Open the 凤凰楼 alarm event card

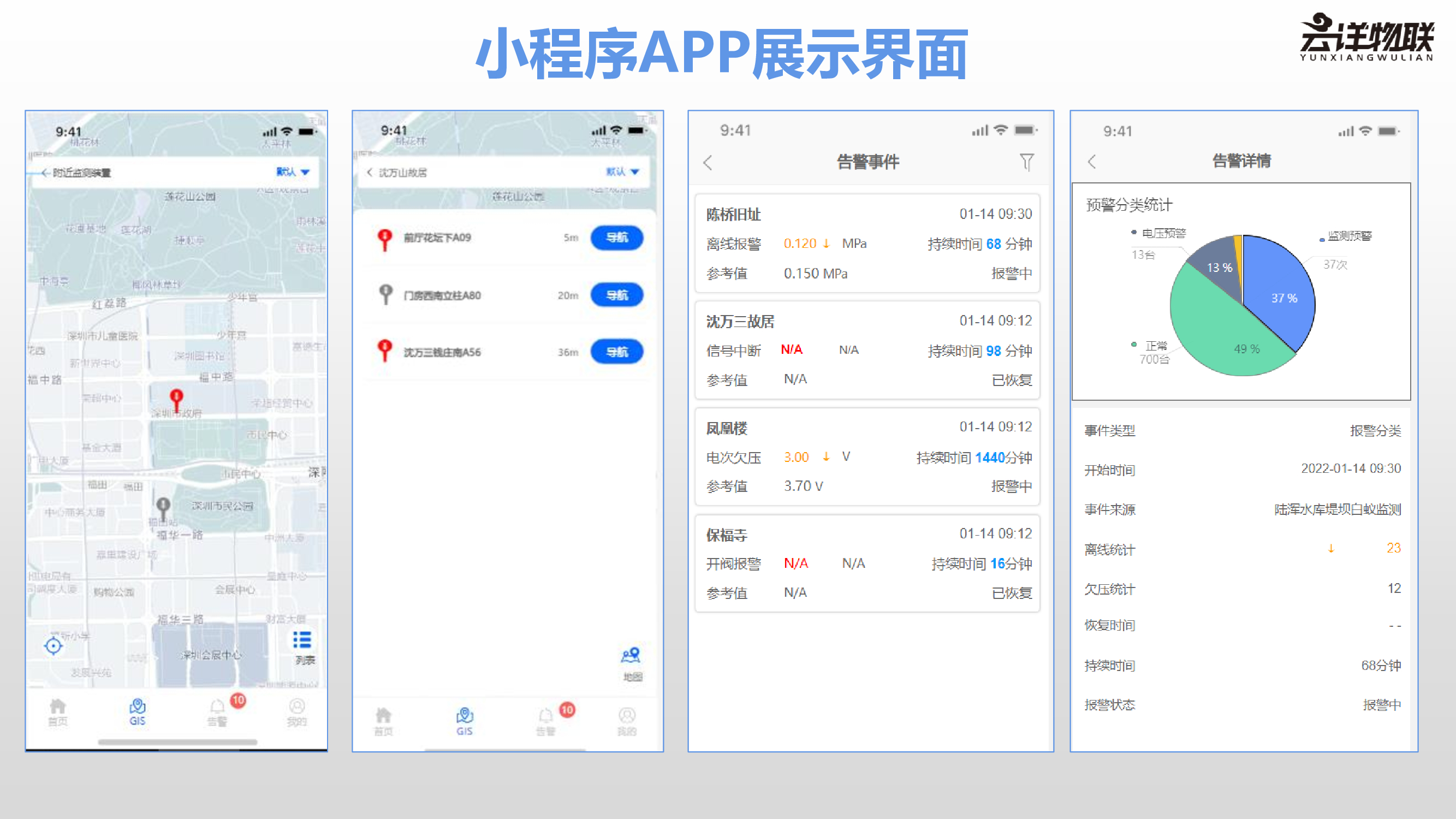click(x=866, y=456)
